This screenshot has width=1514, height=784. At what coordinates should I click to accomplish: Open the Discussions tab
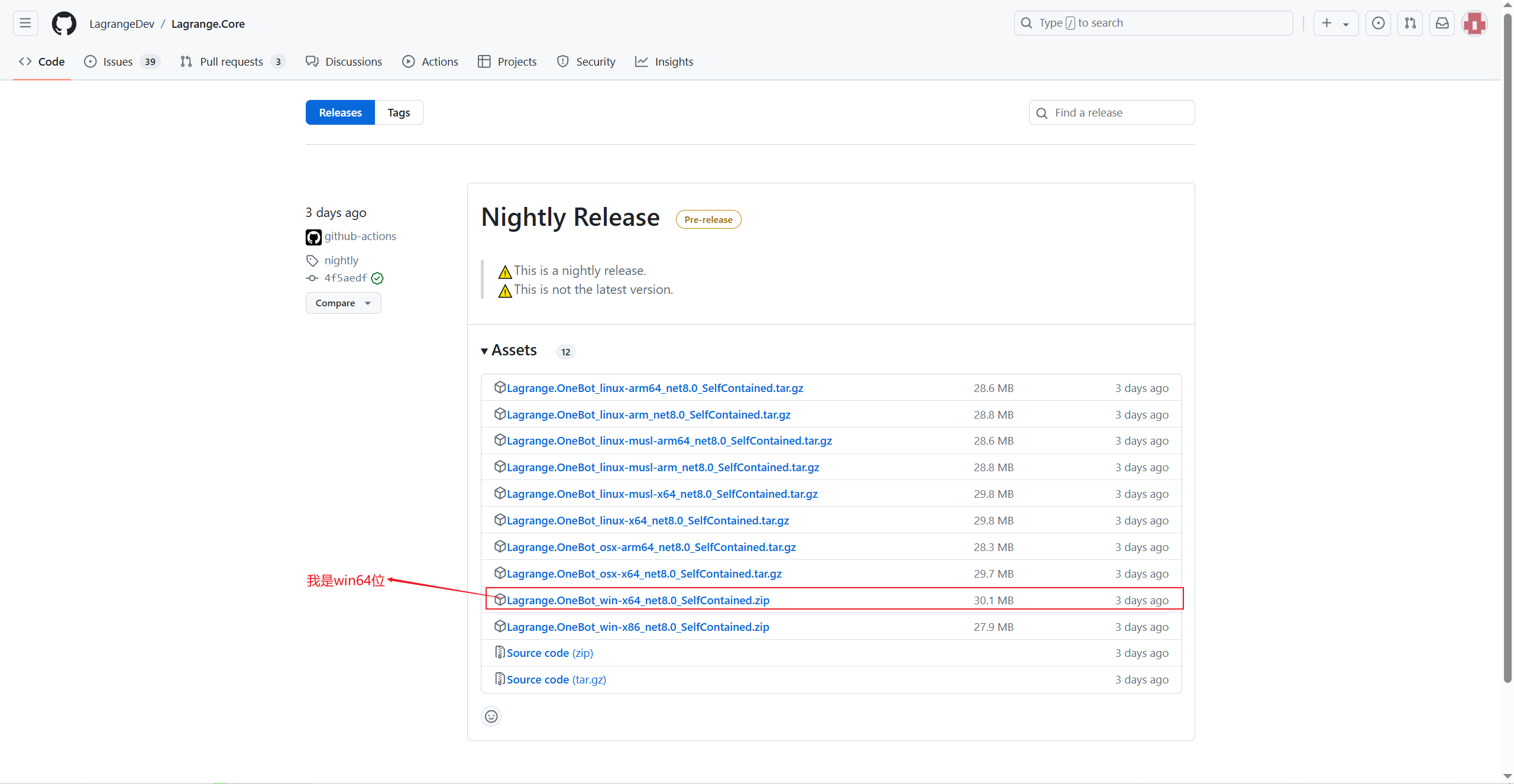click(344, 61)
